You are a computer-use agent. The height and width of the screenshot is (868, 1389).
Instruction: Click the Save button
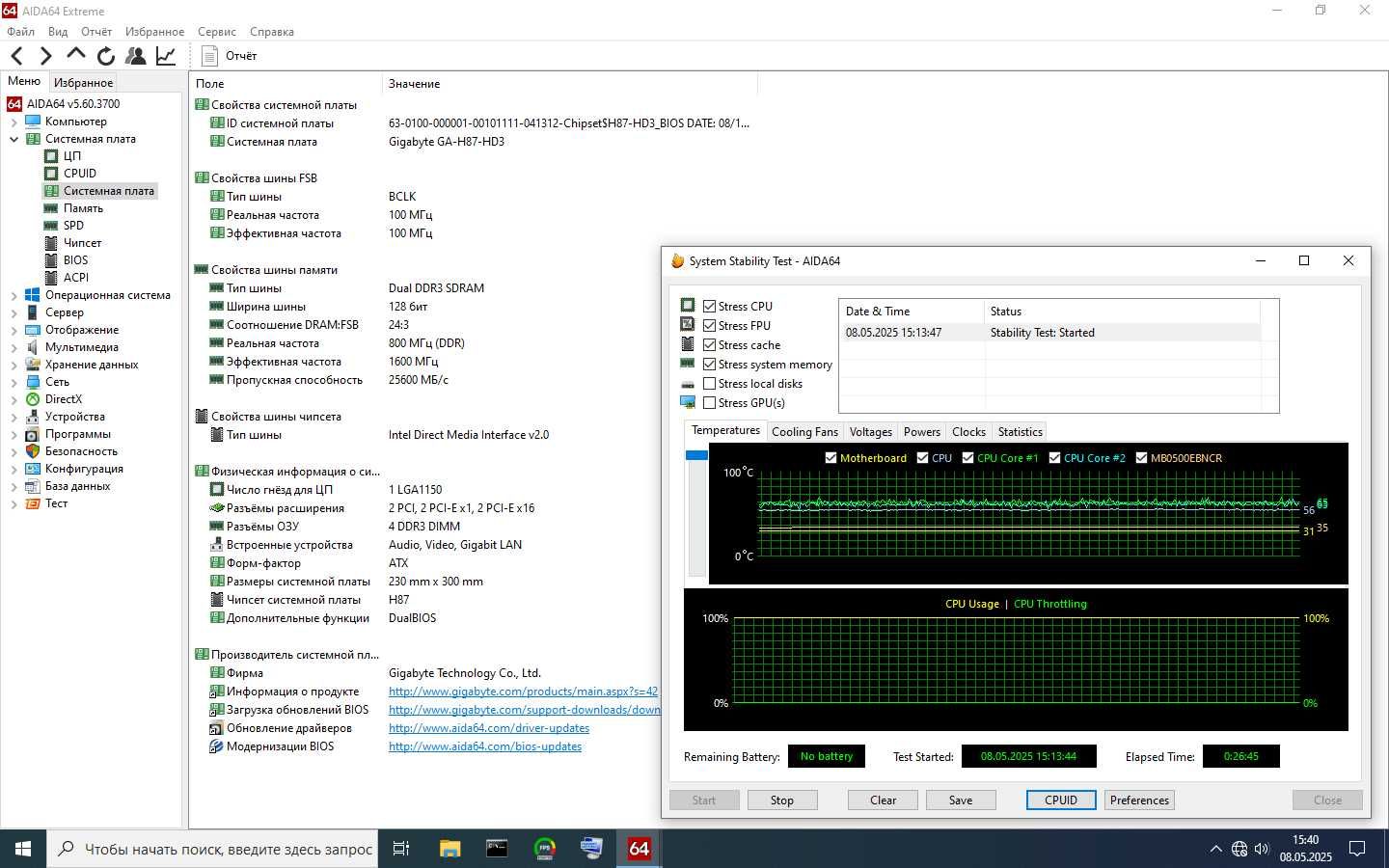point(961,800)
